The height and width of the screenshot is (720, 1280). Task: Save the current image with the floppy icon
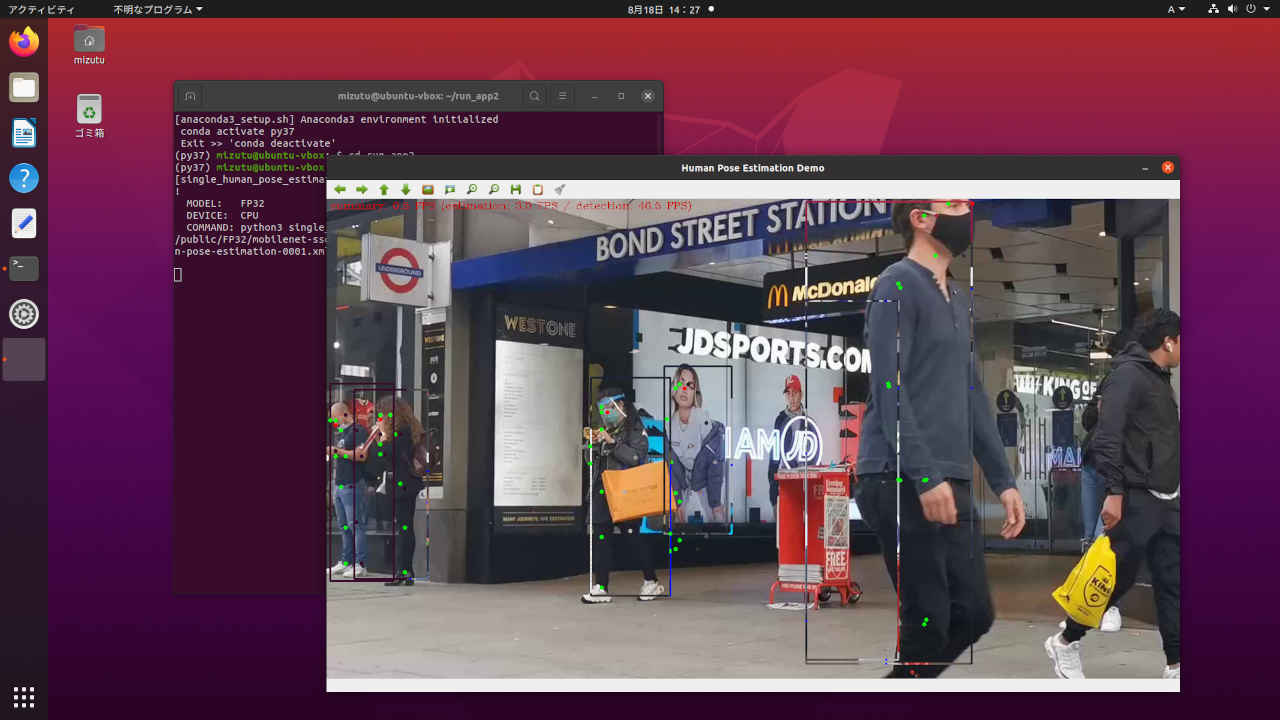pos(516,189)
